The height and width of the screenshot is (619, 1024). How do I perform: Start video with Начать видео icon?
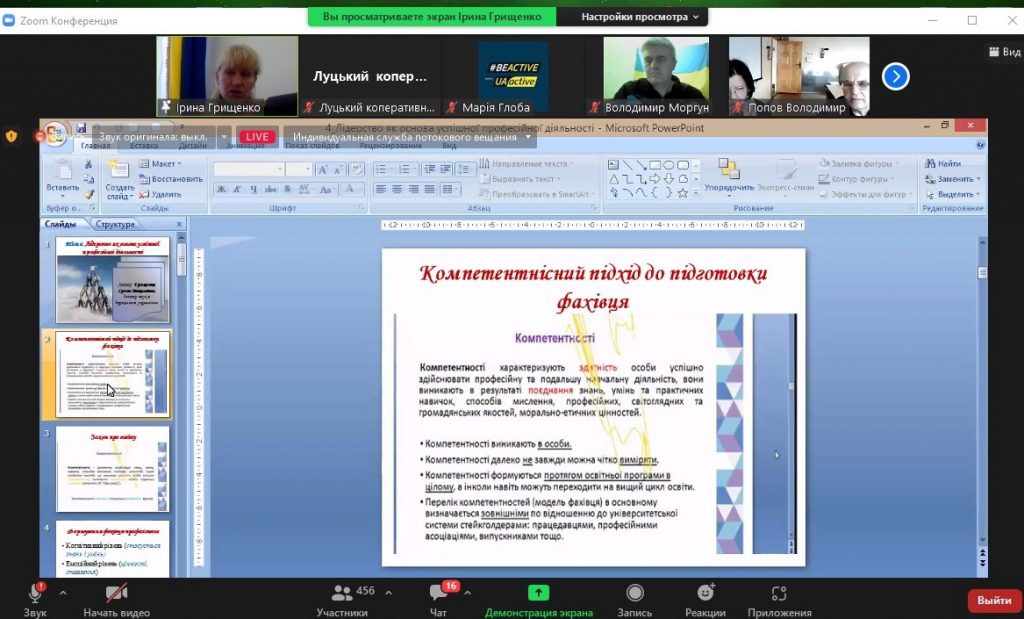[x=116, y=593]
